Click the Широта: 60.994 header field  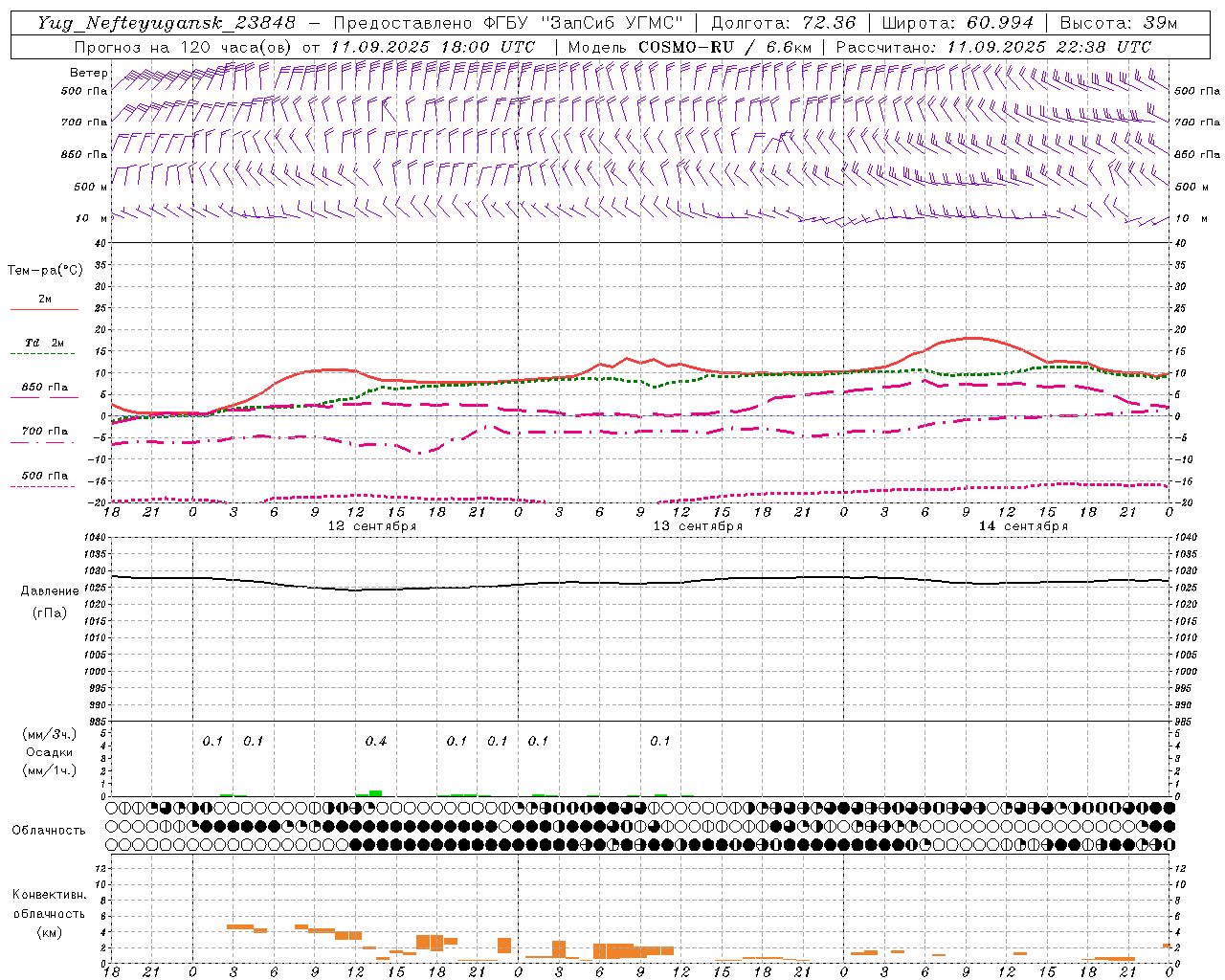[x=958, y=23]
